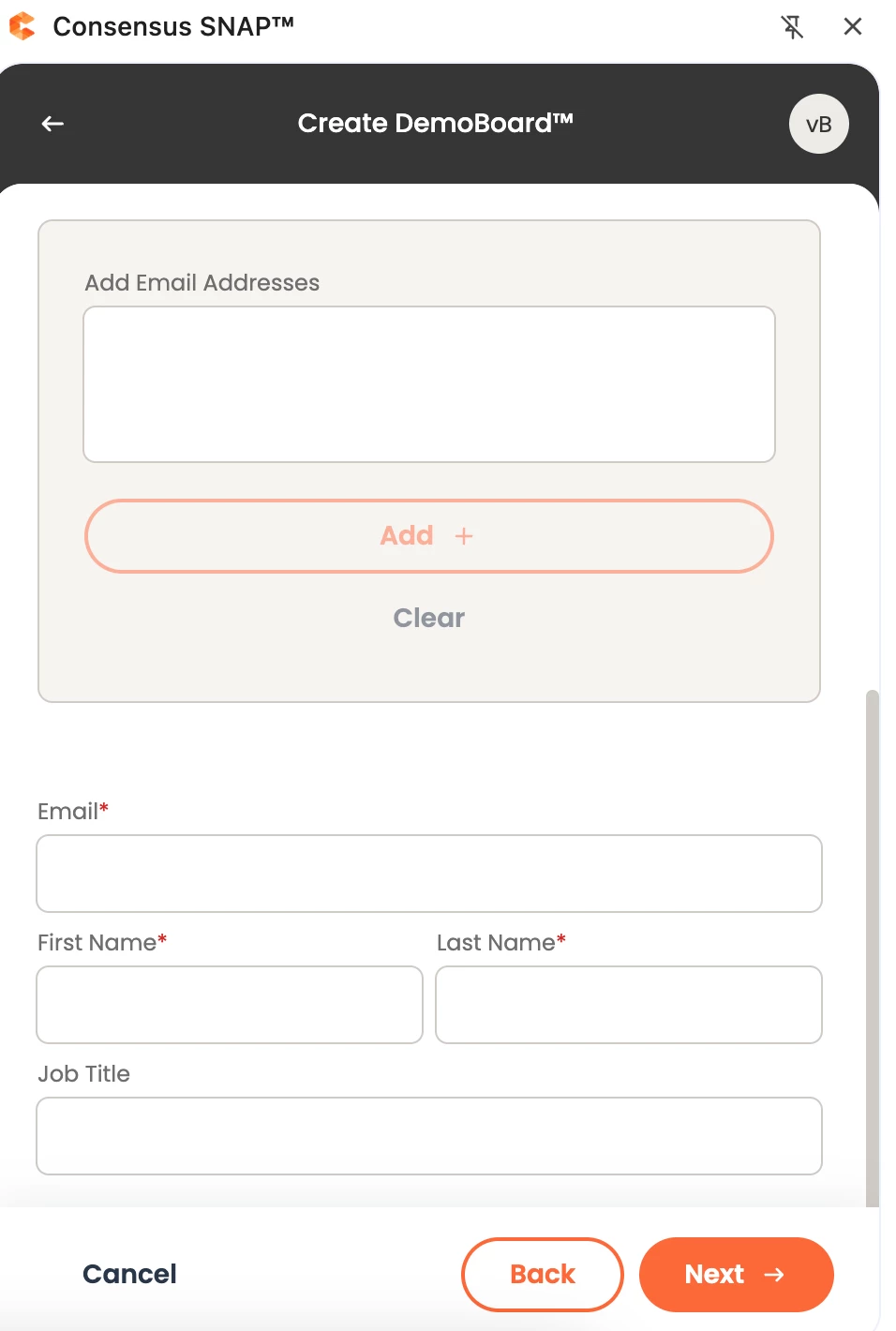Click into the Job Title field
The width and height of the screenshot is (896, 1331).
point(429,1136)
